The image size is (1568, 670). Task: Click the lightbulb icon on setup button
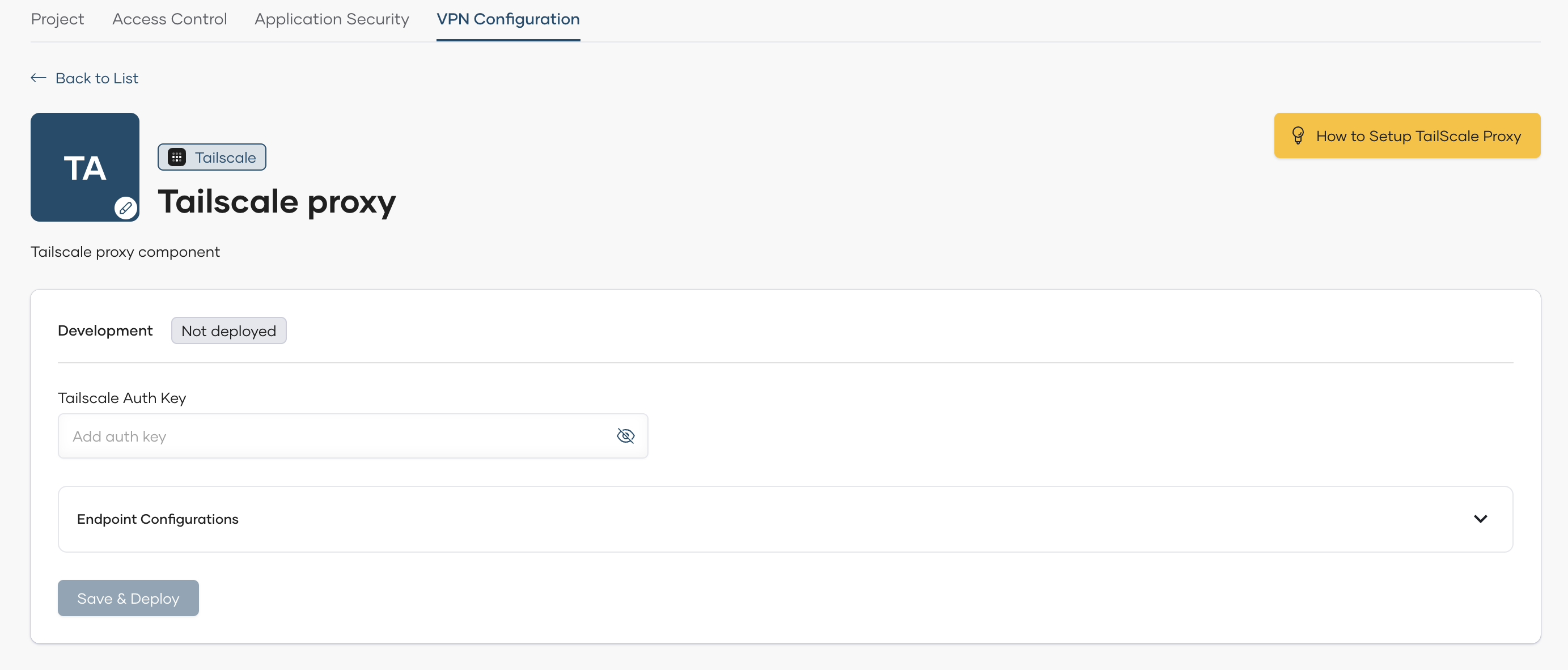tap(1298, 135)
